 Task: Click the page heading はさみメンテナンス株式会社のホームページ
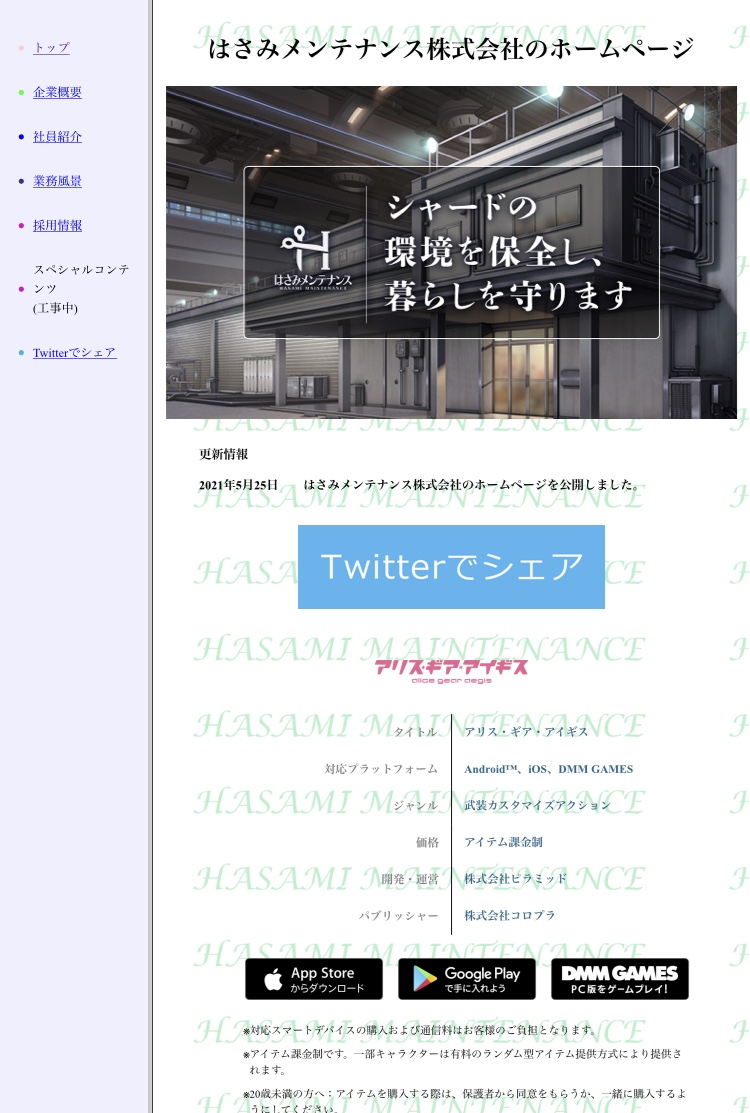click(451, 48)
